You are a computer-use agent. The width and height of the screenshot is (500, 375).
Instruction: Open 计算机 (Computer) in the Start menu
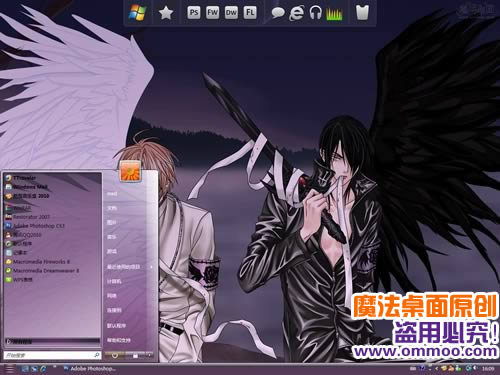tap(114, 281)
